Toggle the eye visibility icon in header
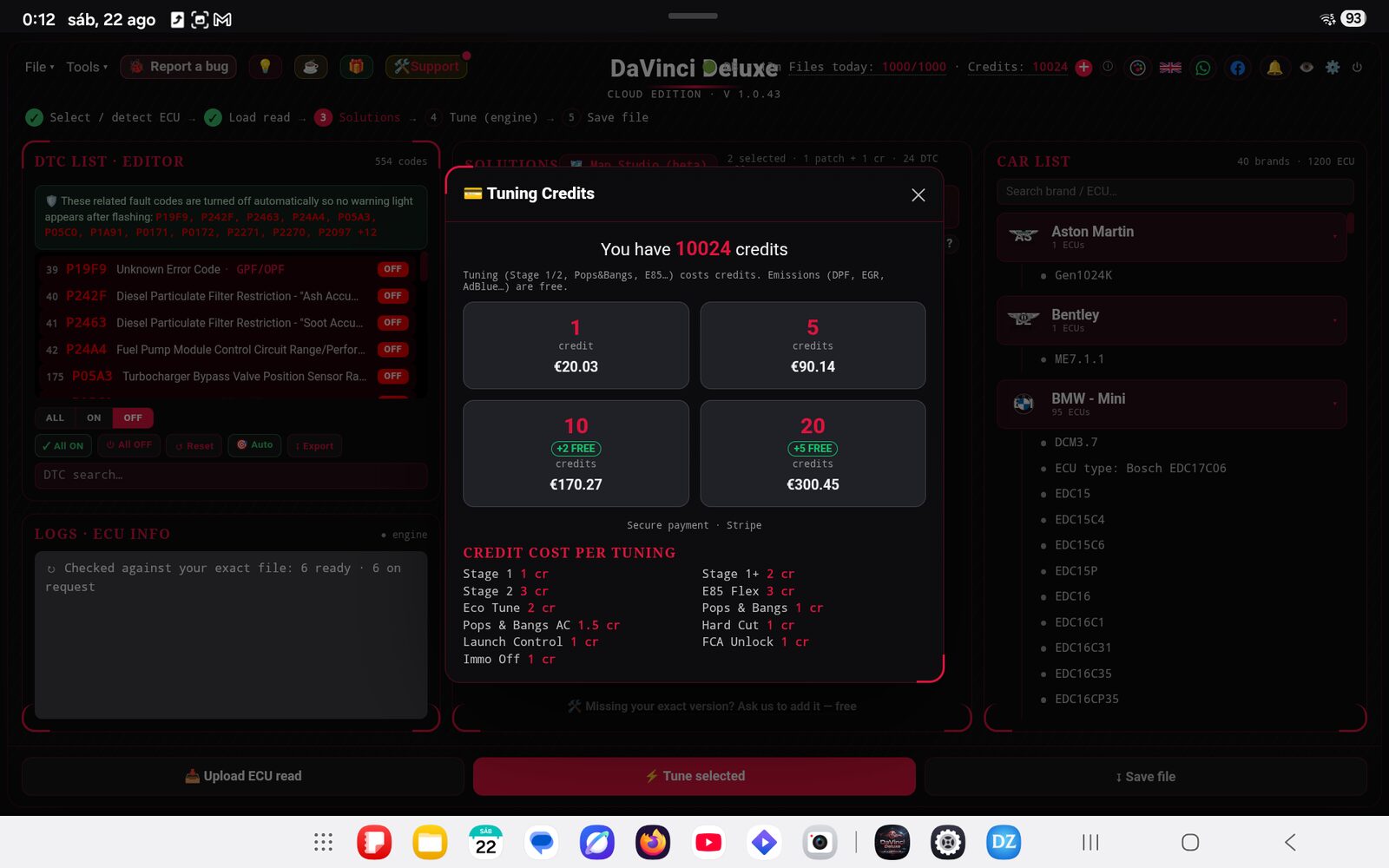 [1307, 67]
